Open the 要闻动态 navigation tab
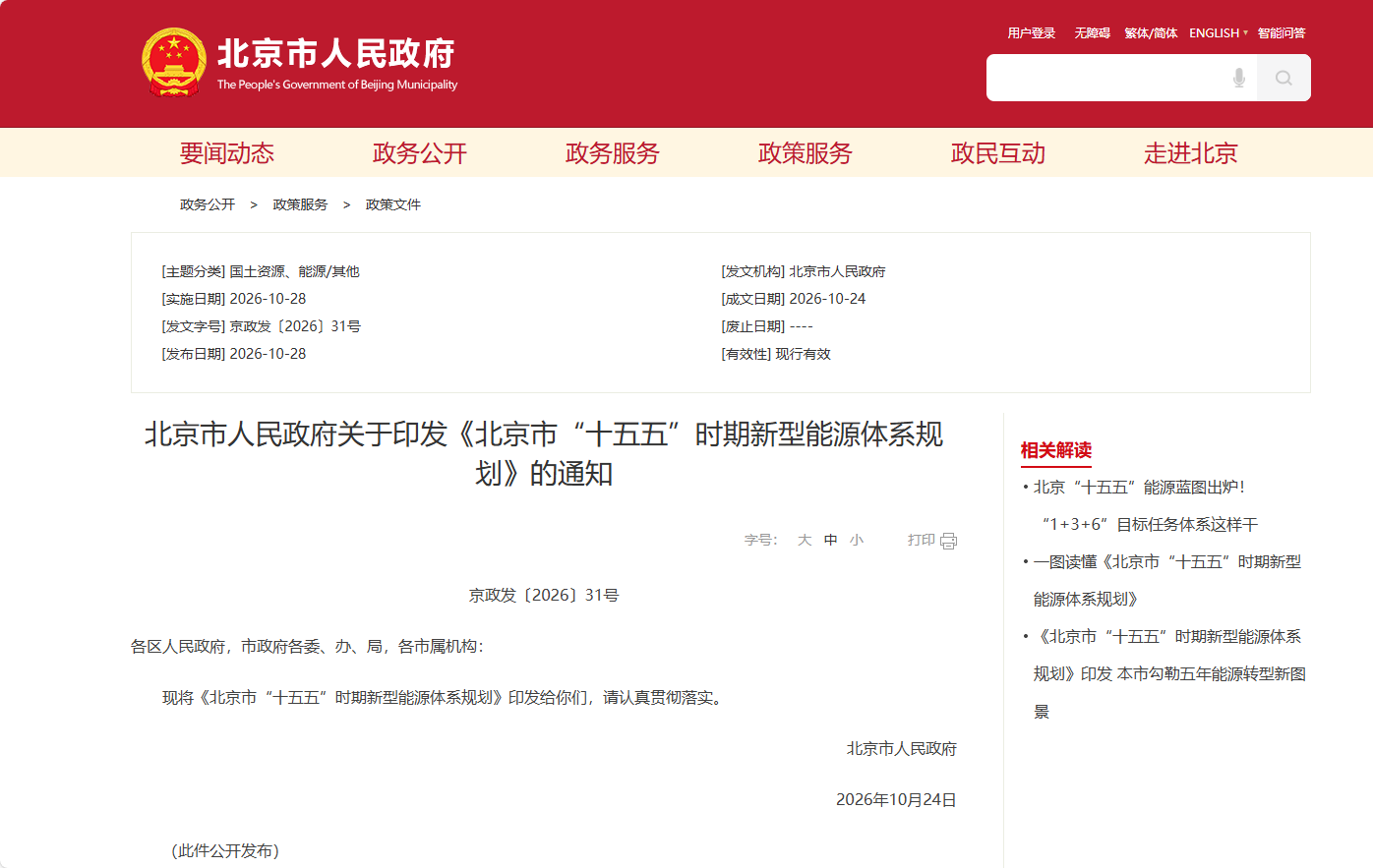 227,153
